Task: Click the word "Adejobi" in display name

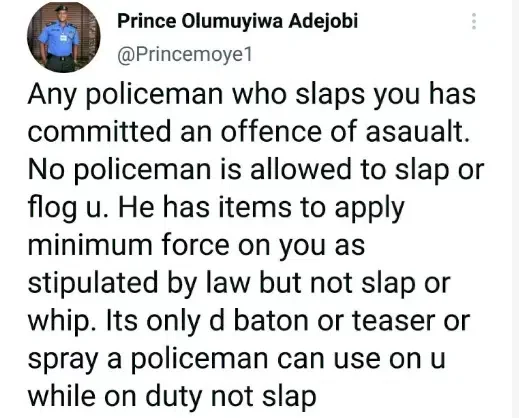Action: click(323, 22)
